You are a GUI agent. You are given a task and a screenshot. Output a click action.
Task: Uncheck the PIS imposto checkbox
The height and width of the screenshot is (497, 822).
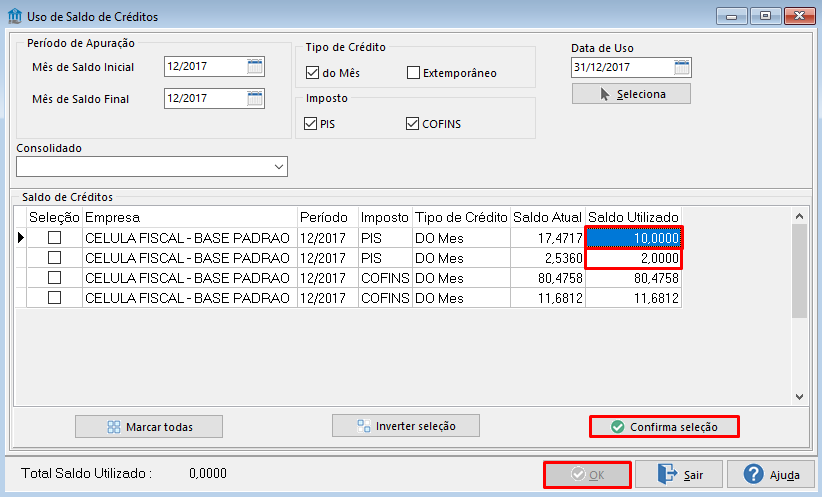click(310, 124)
